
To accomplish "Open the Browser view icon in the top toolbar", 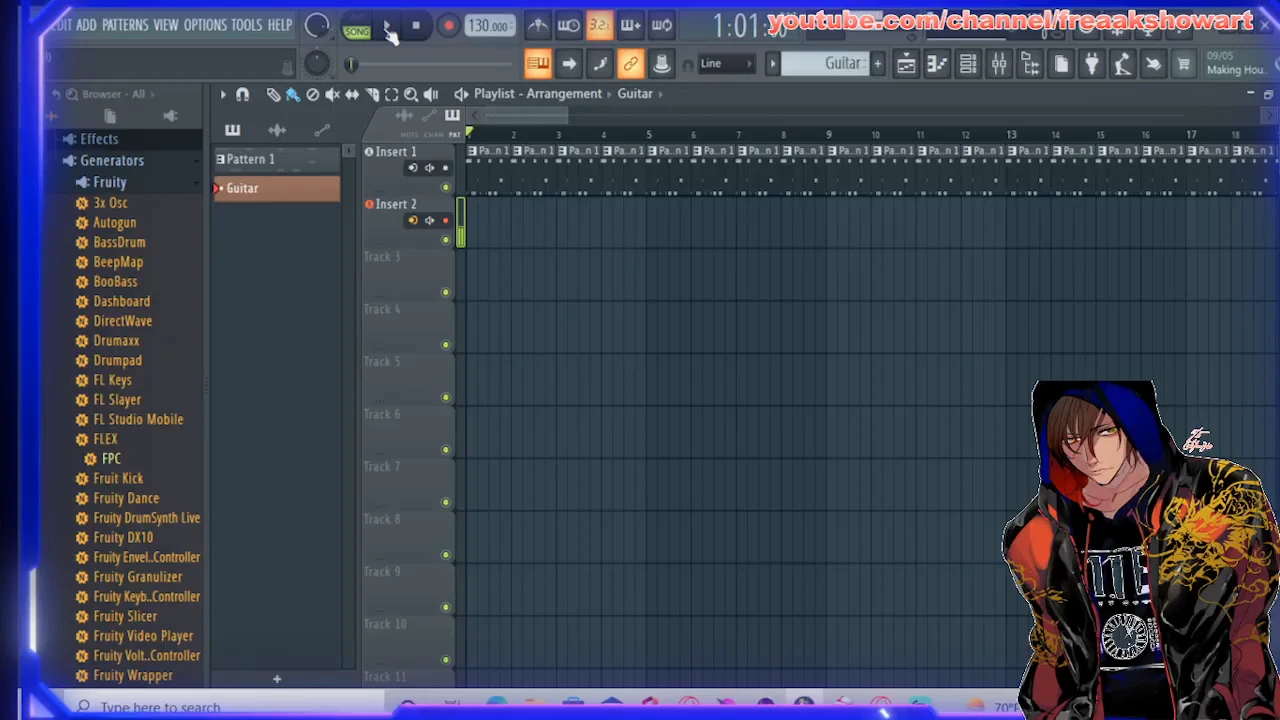I will pyautogui.click(x=1030, y=65).
